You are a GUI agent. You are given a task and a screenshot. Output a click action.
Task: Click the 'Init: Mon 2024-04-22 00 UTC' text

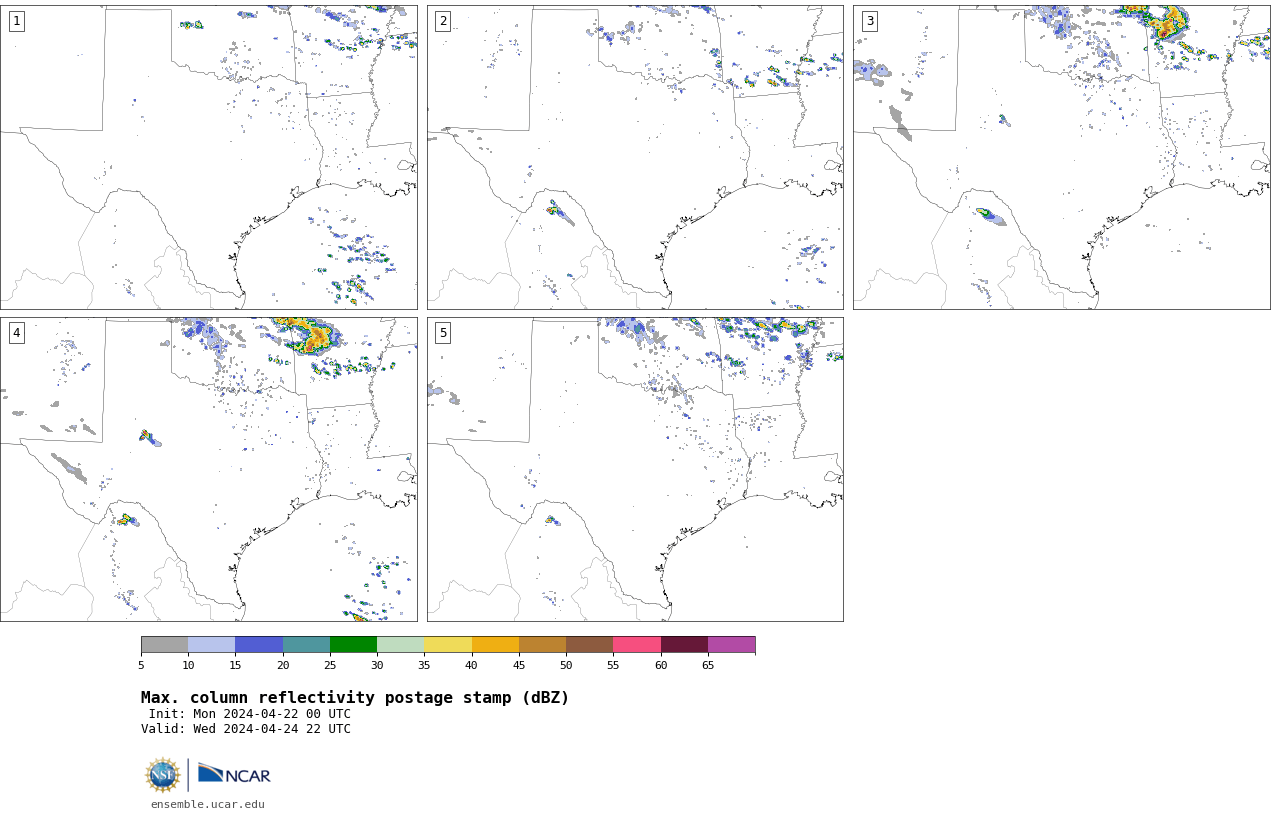click(250, 714)
